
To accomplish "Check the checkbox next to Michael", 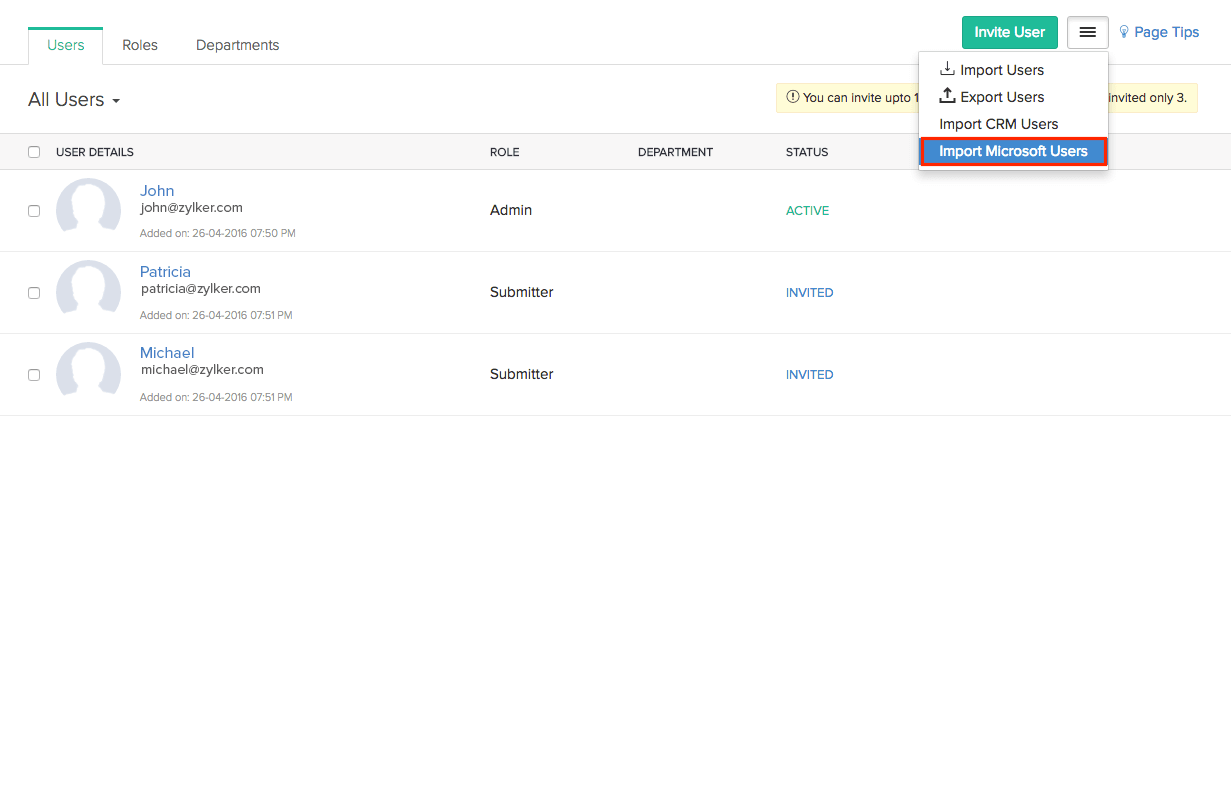I will point(34,374).
